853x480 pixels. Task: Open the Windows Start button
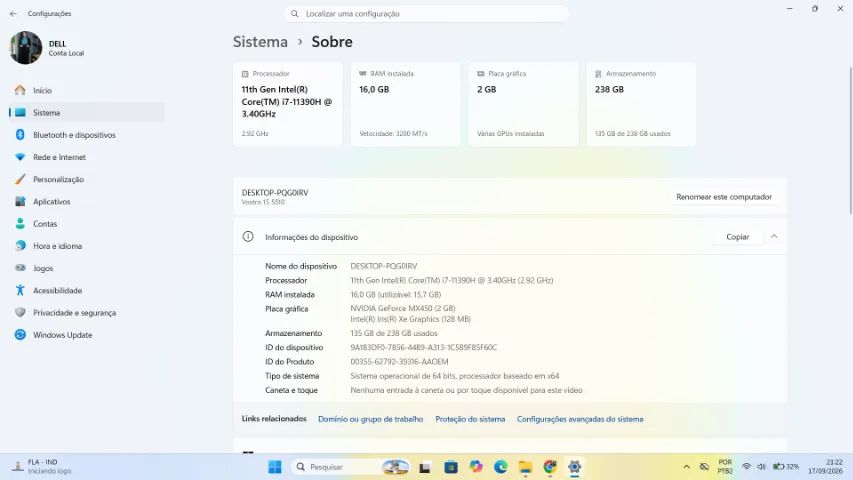pos(275,467)
